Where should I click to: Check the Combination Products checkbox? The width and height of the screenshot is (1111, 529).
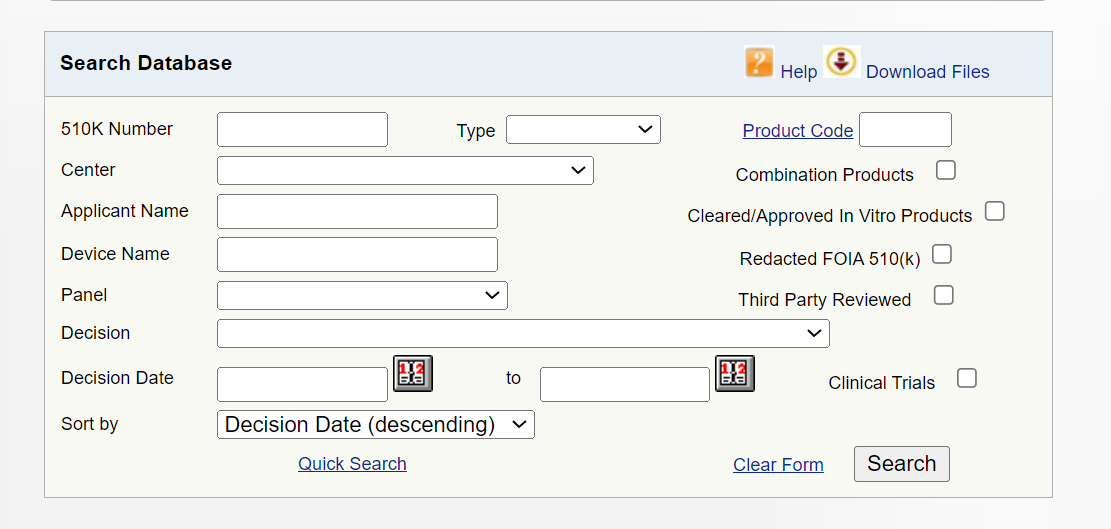pyautogui.click(x=946, y=170)
